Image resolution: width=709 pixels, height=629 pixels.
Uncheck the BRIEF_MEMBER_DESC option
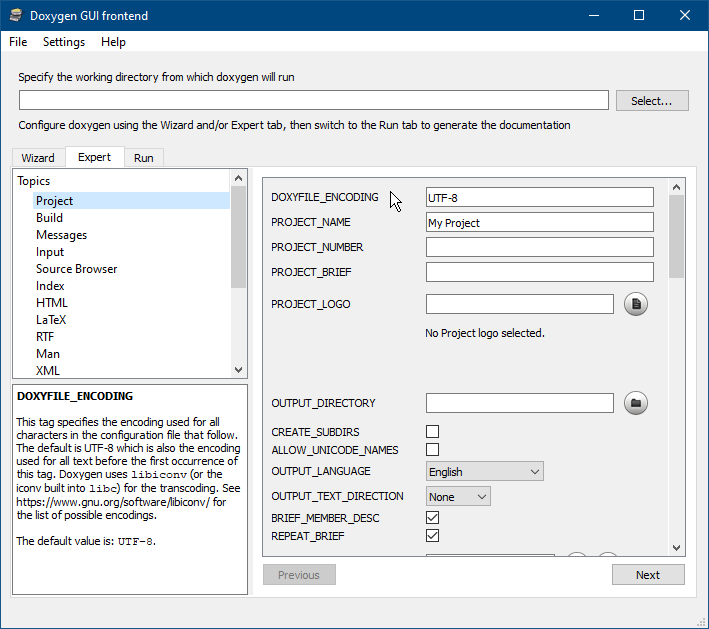coord(433,518)
